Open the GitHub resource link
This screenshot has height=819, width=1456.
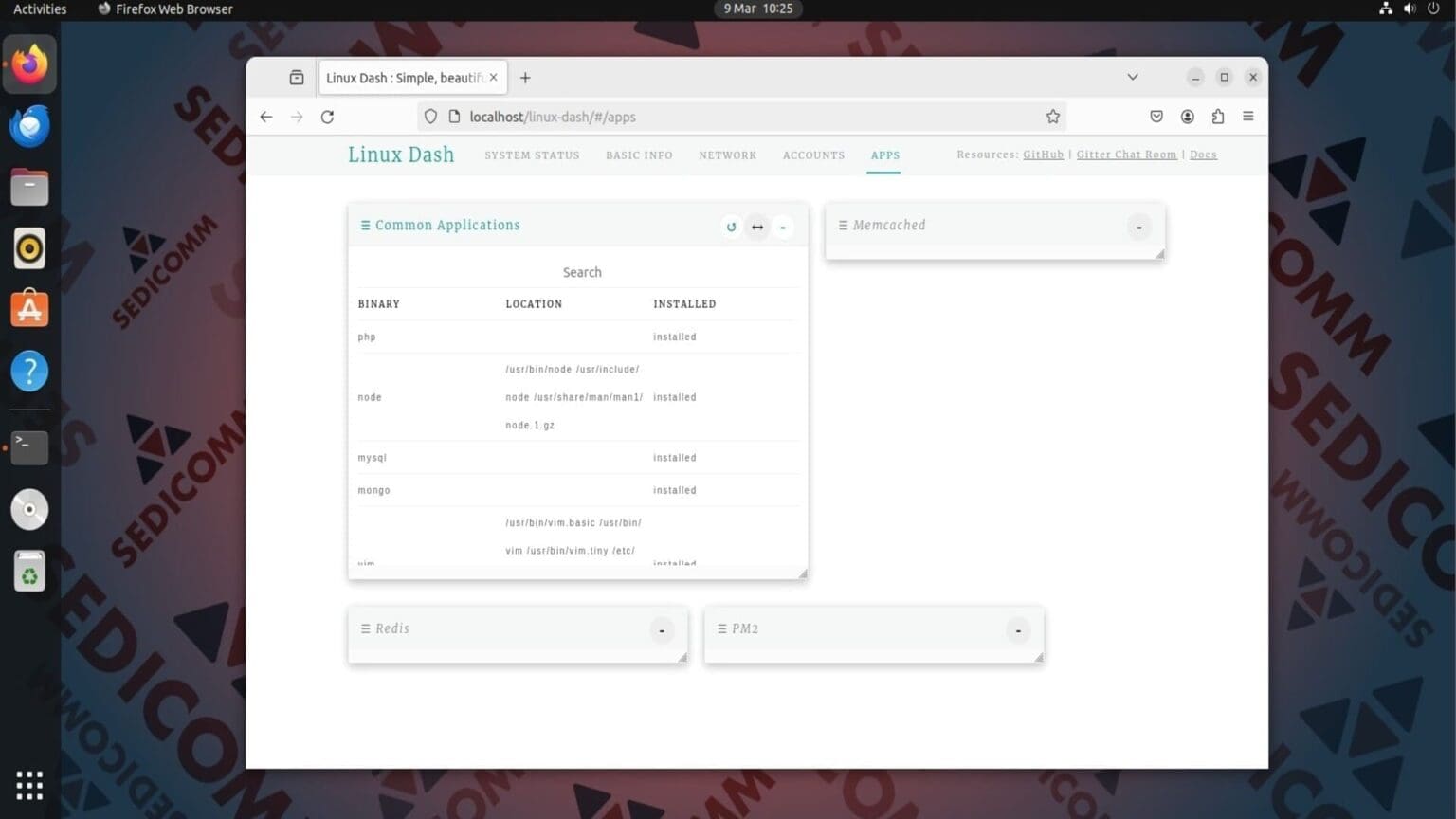(x=1044, y=155)
